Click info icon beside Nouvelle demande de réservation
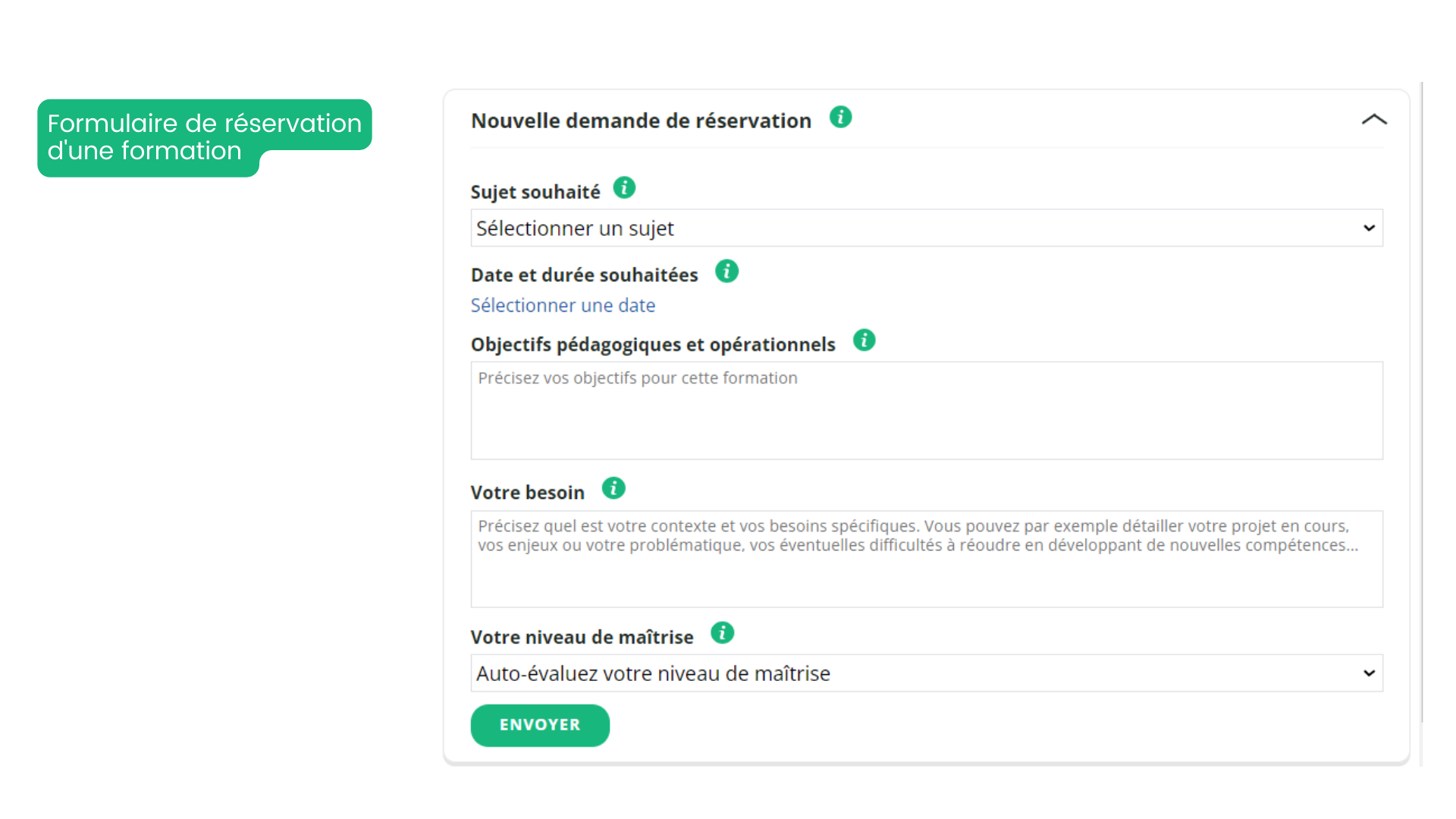The width and height of the screenshot is (1456, 819). pyautogui.click(x=840, y=118)
